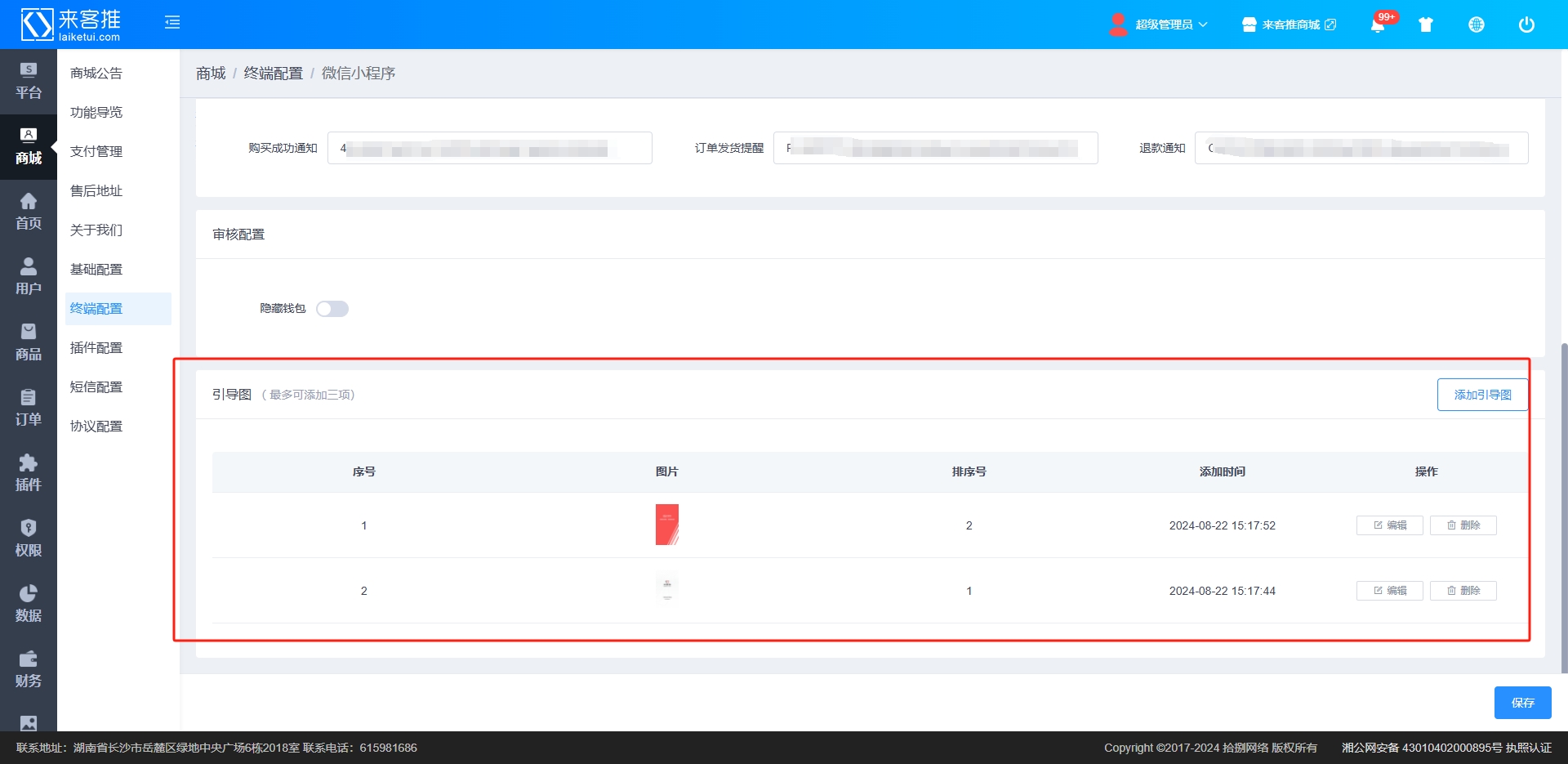The image size is (1568, 764).
Task: Open the language globe icon
Action: click(x=1477, y=25)
